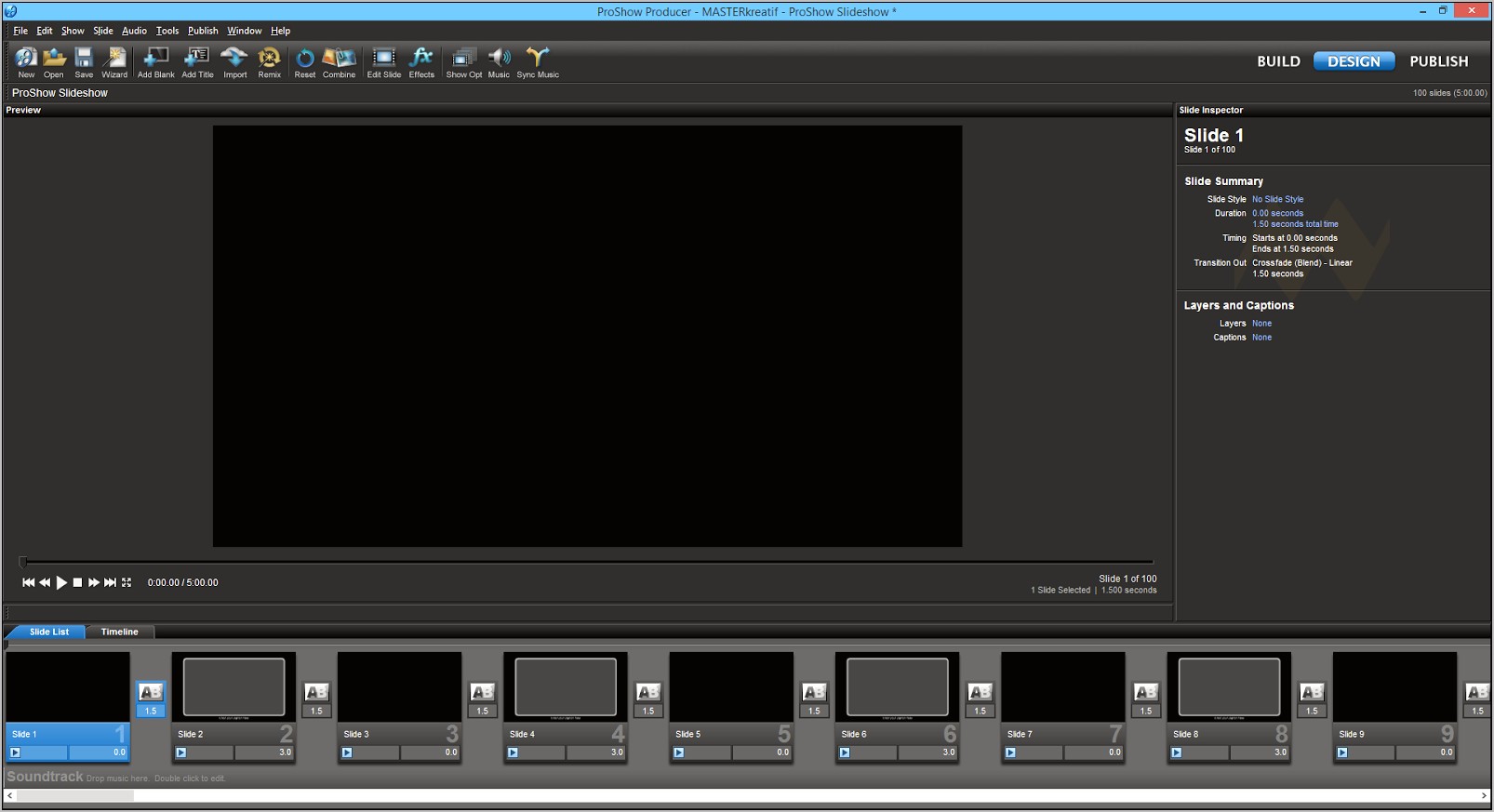
Task: Click transition icon after Slide 1
Action: (151, 692)
